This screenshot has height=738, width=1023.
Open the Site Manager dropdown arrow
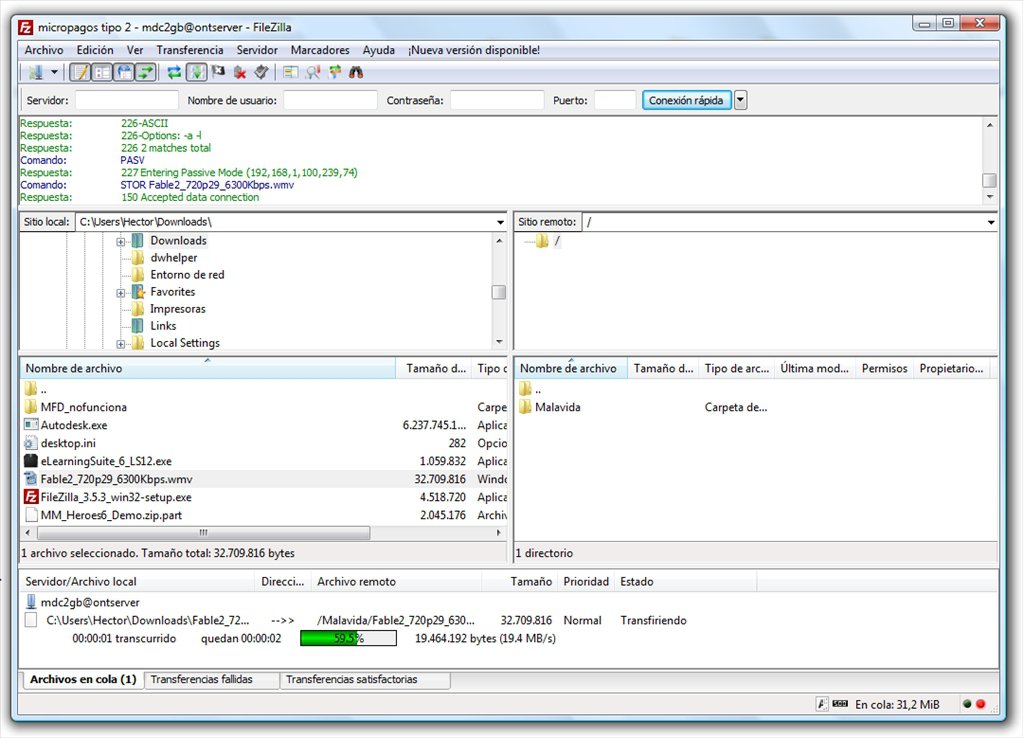pos(53,72)
